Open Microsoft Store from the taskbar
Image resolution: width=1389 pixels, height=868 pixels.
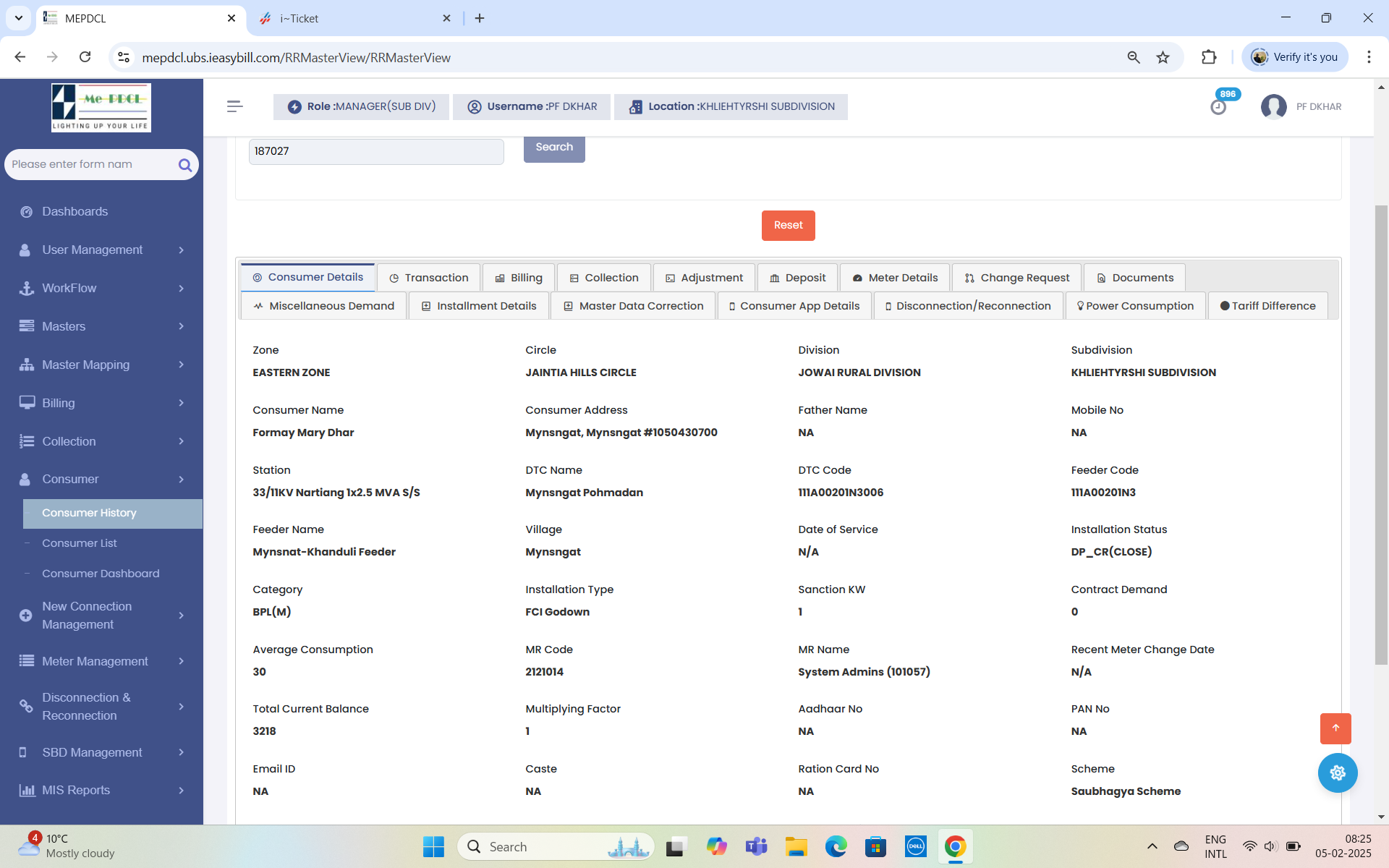875,846
